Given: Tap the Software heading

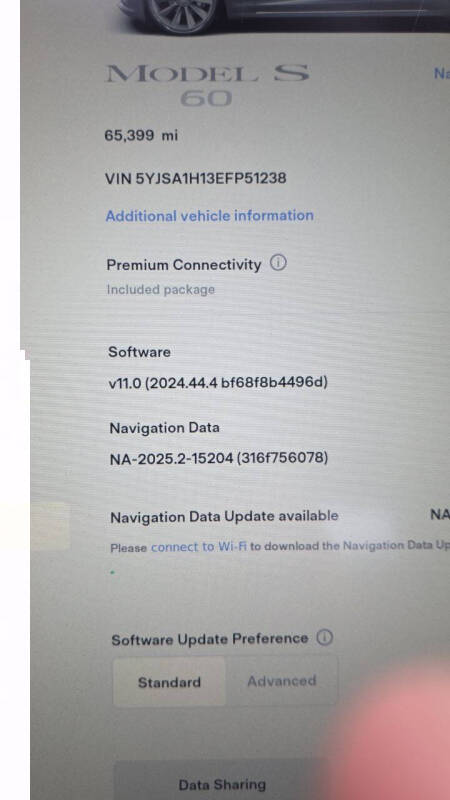Looking at the screenshot, I should [139, 352].
